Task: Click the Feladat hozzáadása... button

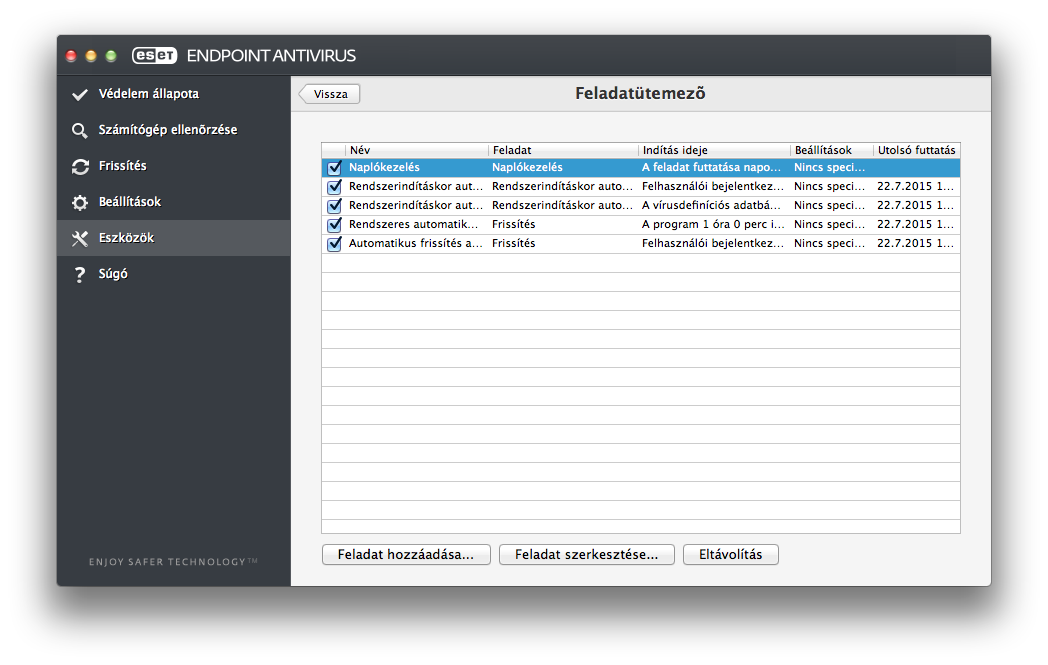Action: point(406,555)
